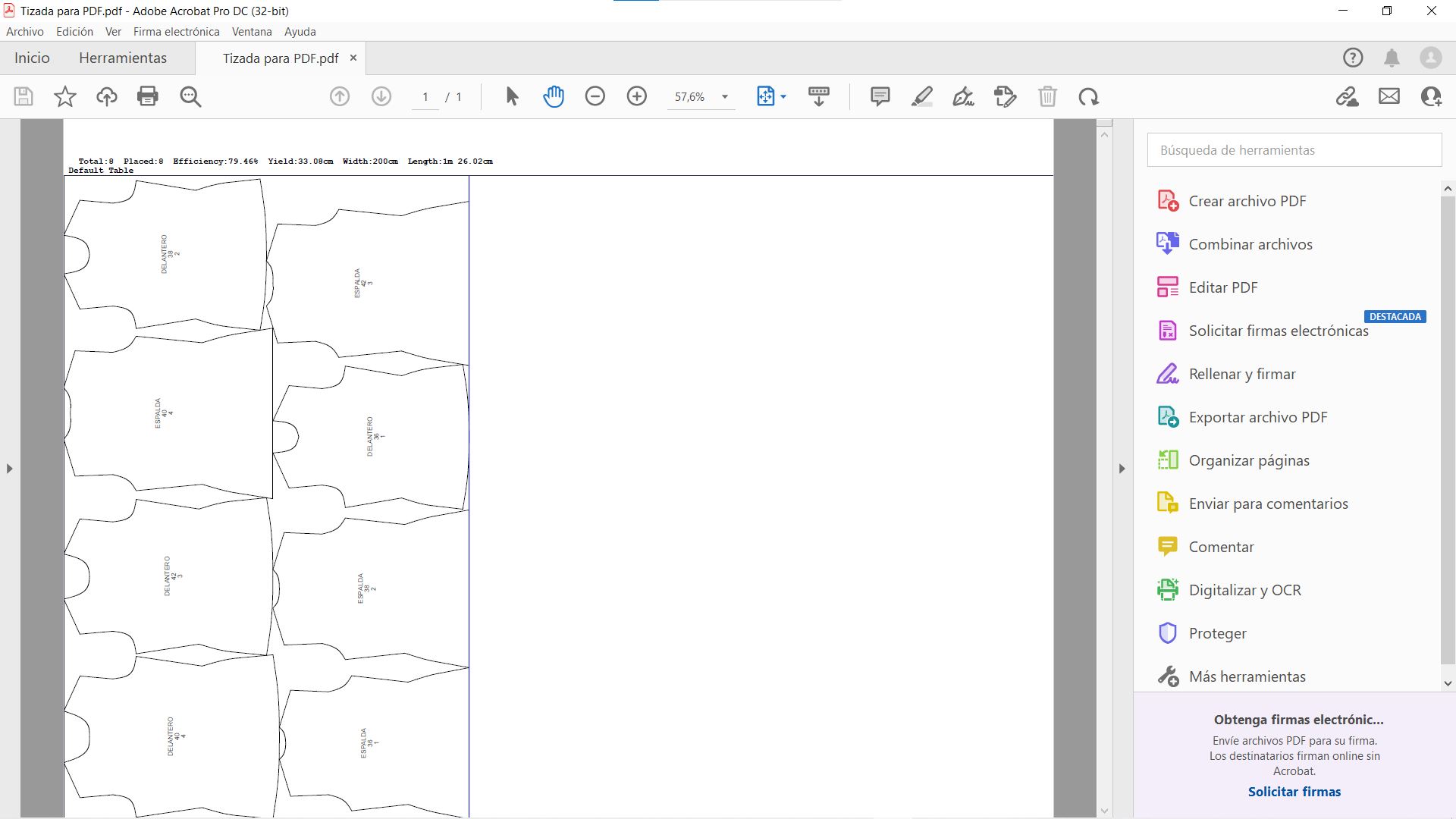Switch to the Herramientas tab

(x=123, y=58)
